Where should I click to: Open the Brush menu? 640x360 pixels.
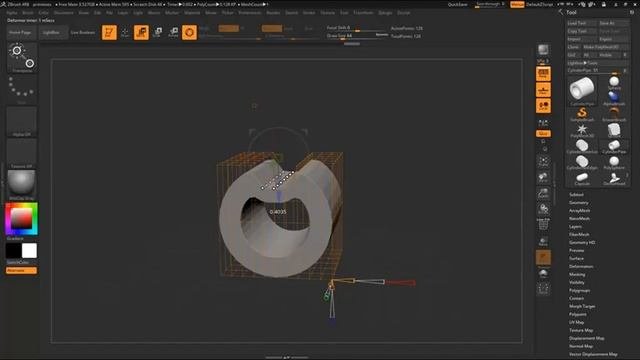click(x=28, y=13)
